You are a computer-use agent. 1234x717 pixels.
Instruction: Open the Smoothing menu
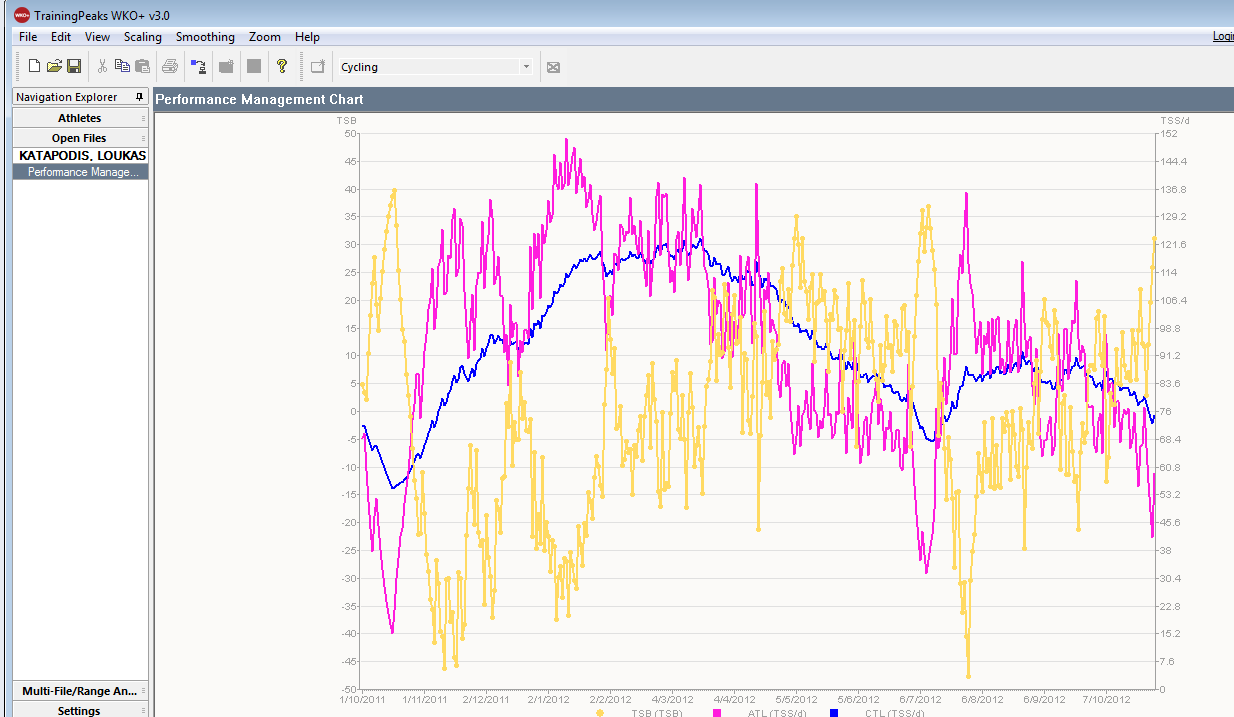click(x=205, y=37)
